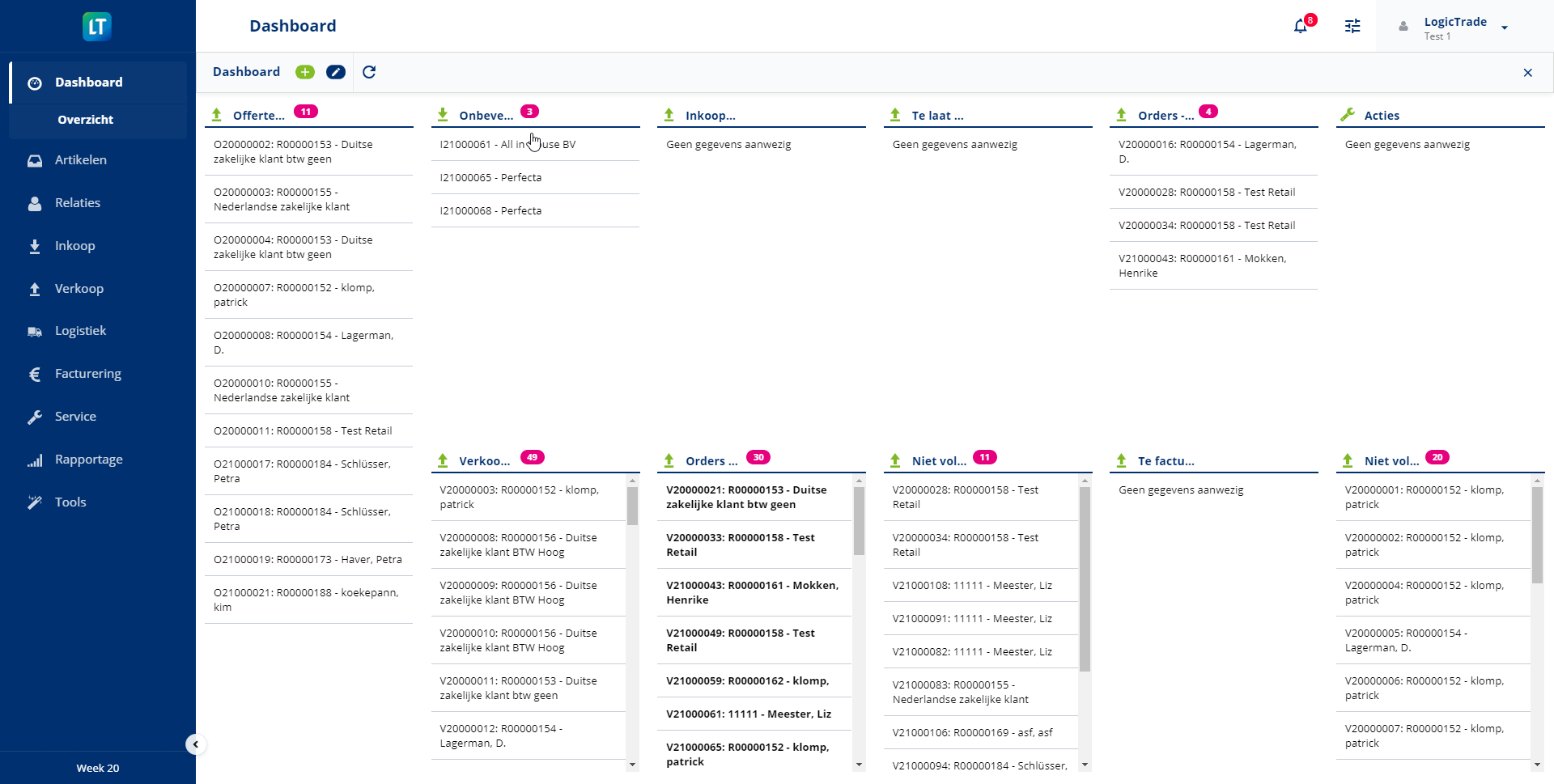Open the Rapportage menu item
This screenshot has height=784, width=1554.
click(x=88, y=460)
